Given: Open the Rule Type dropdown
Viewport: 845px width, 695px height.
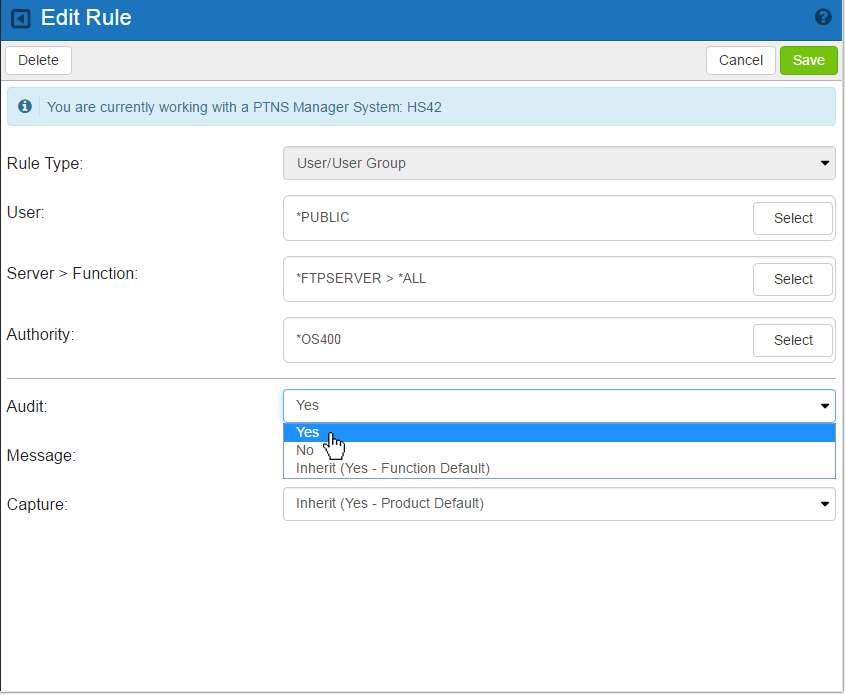Looking at the screenshot, I should click(558, 163).
